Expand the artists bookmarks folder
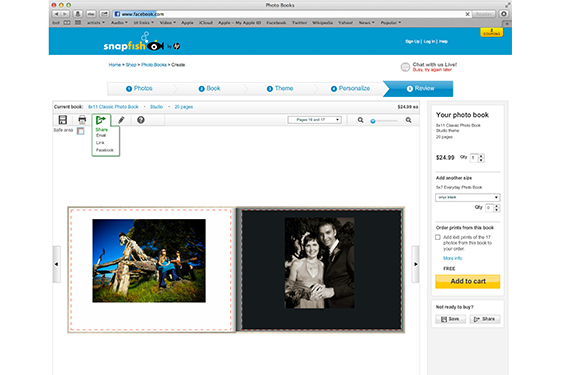Image resolution: width=566 pixels, height=375 pixels. point(96,23)
